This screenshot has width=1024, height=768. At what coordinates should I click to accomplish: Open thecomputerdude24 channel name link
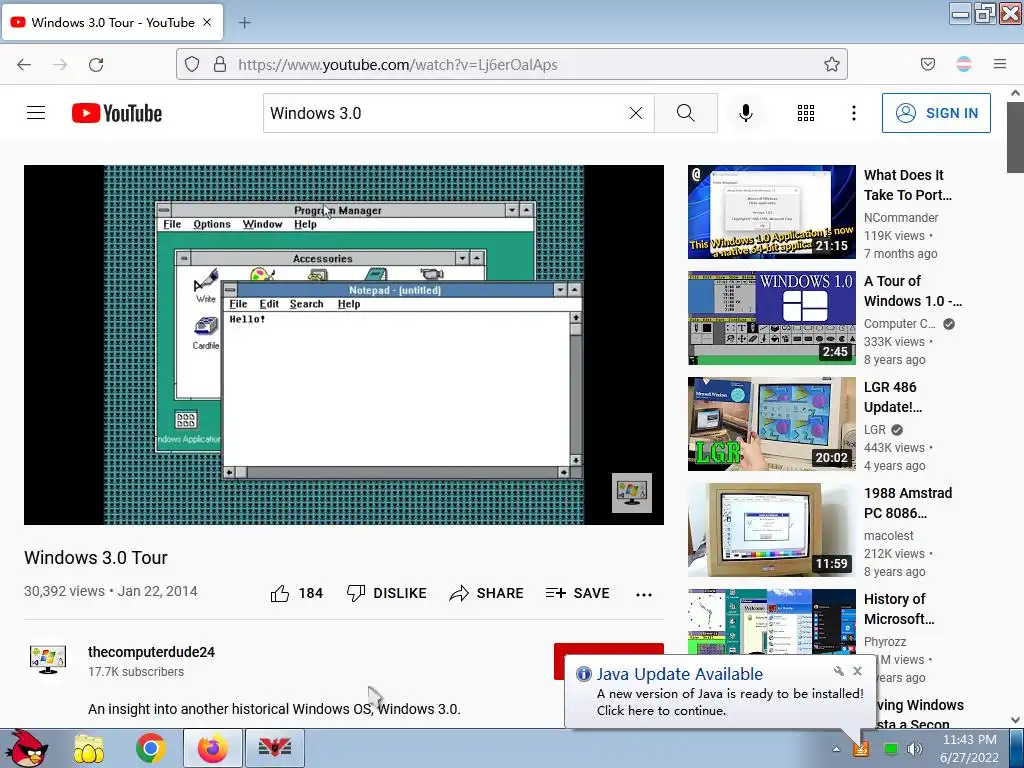[x=152, y=652]
